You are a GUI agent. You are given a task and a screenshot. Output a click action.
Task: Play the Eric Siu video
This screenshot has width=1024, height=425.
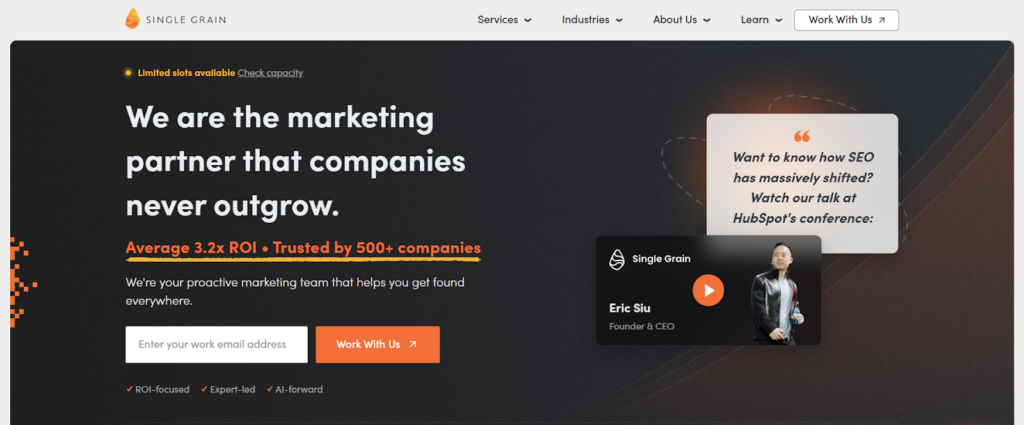(x=708, y=290)
